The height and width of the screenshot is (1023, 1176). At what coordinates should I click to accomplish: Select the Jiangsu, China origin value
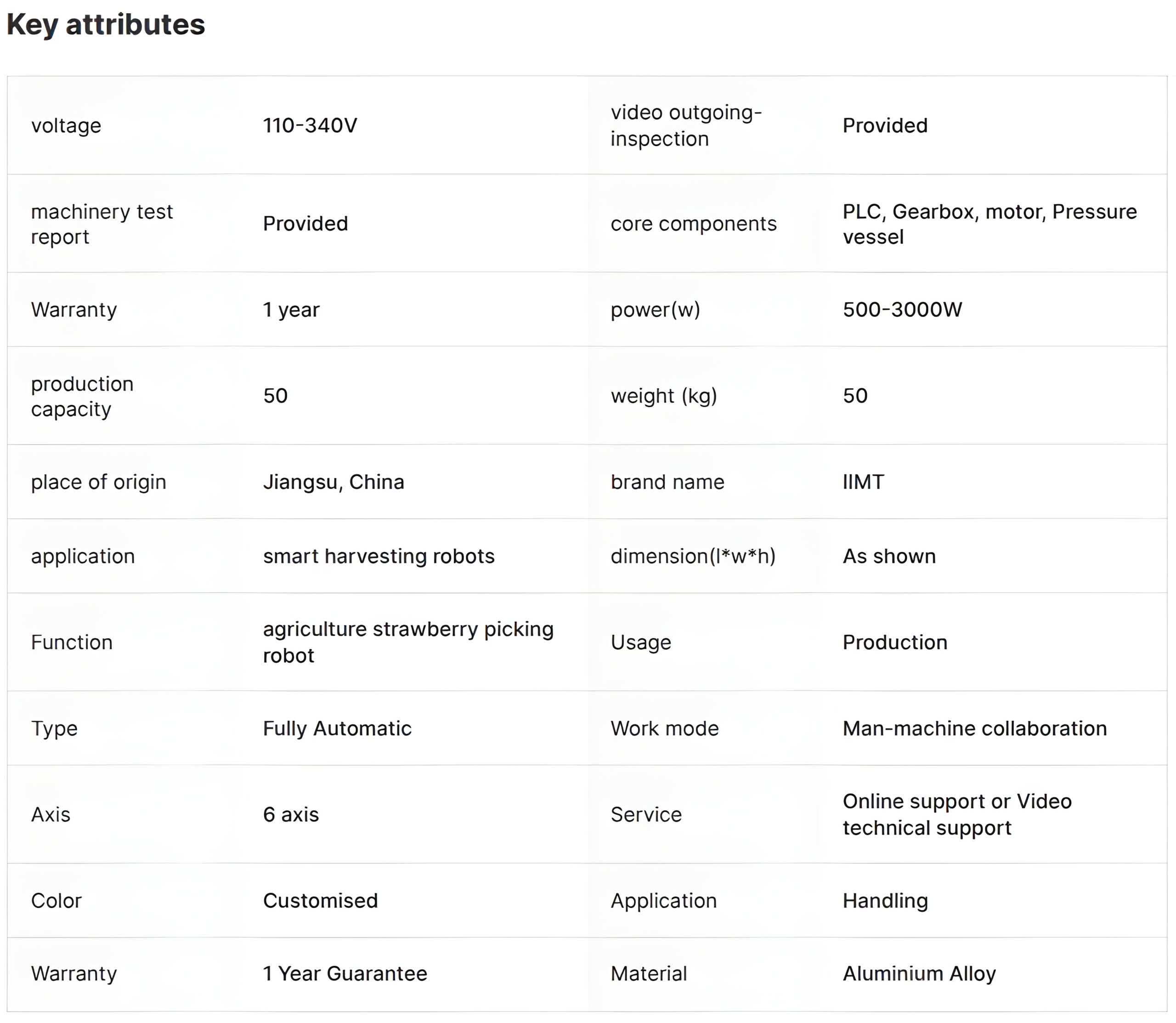[333, 483]
